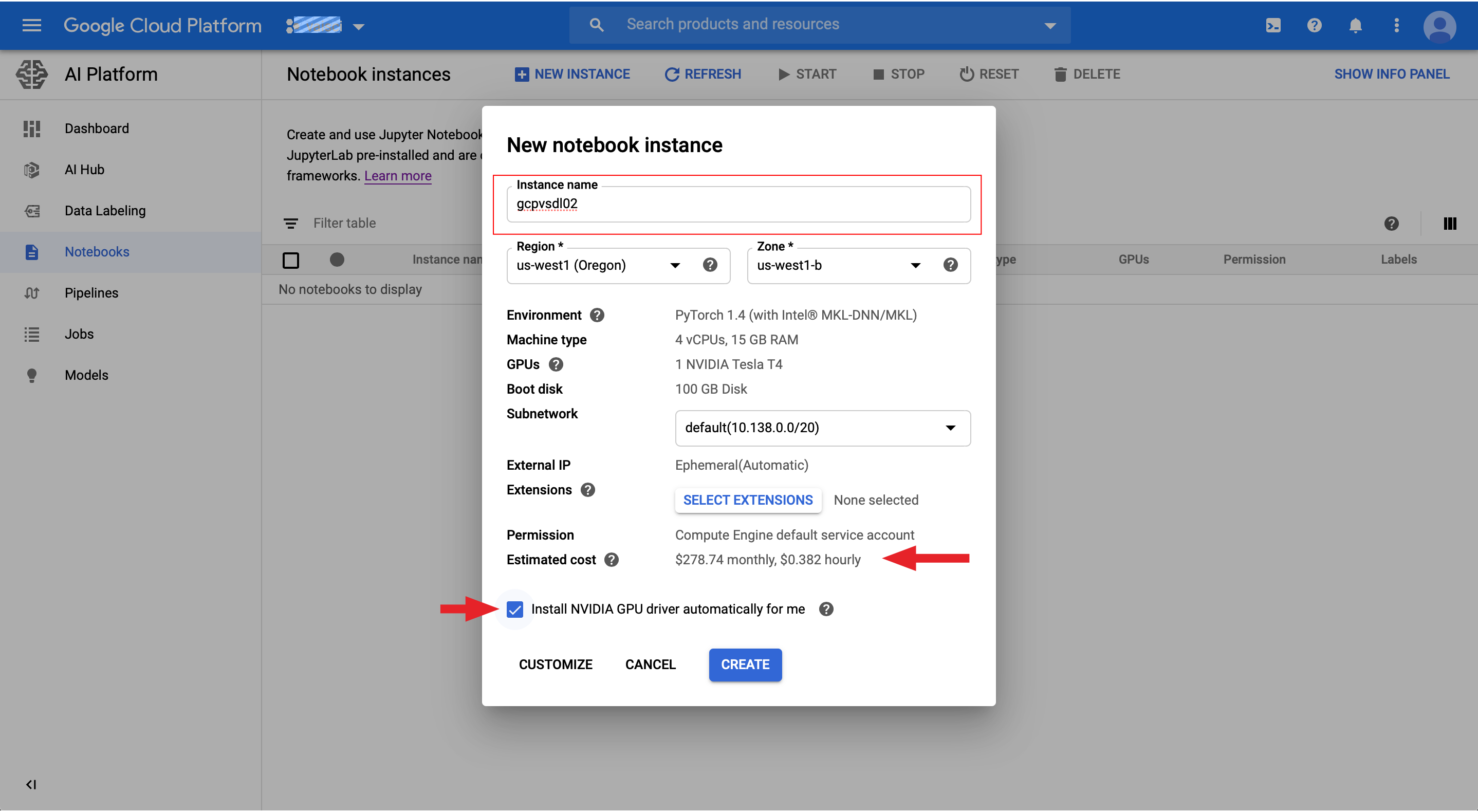Click START in the toolbar
Viewport: 1478px width, 812px height.
[807, 74]
